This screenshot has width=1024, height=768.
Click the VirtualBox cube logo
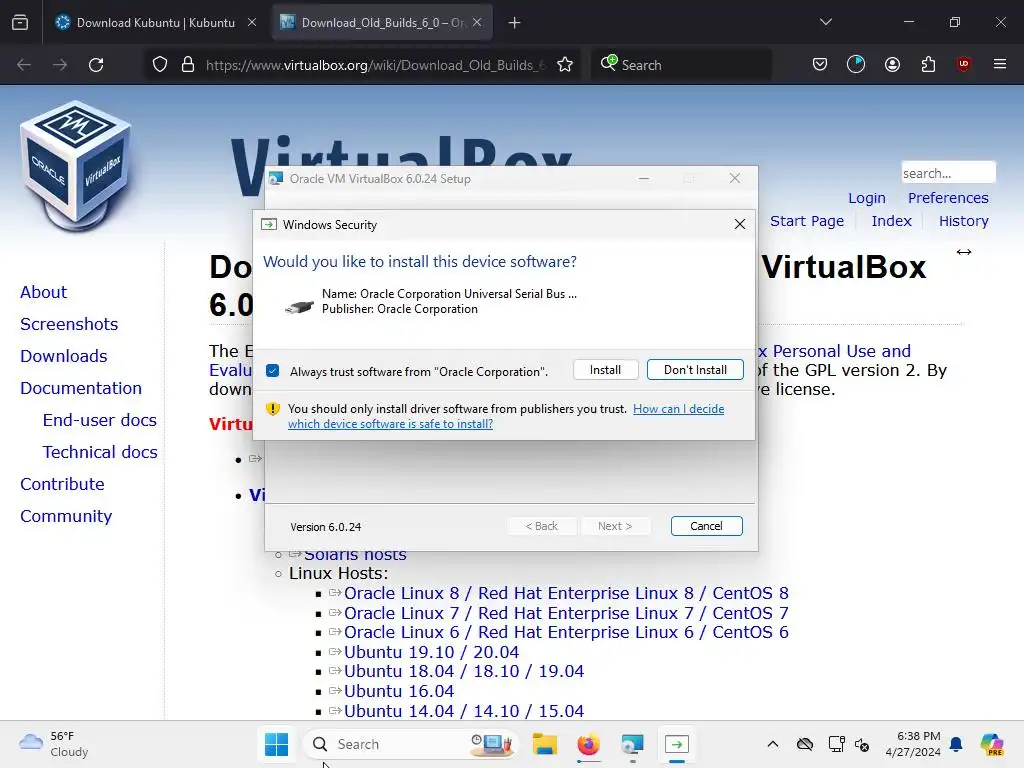[x=76, y=166]
